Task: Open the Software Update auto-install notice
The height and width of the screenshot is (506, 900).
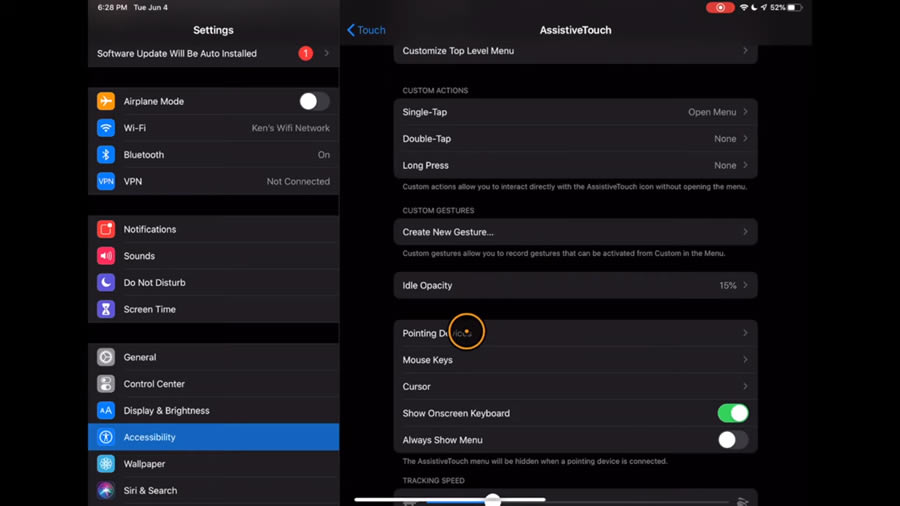Action: pos(213,54)
